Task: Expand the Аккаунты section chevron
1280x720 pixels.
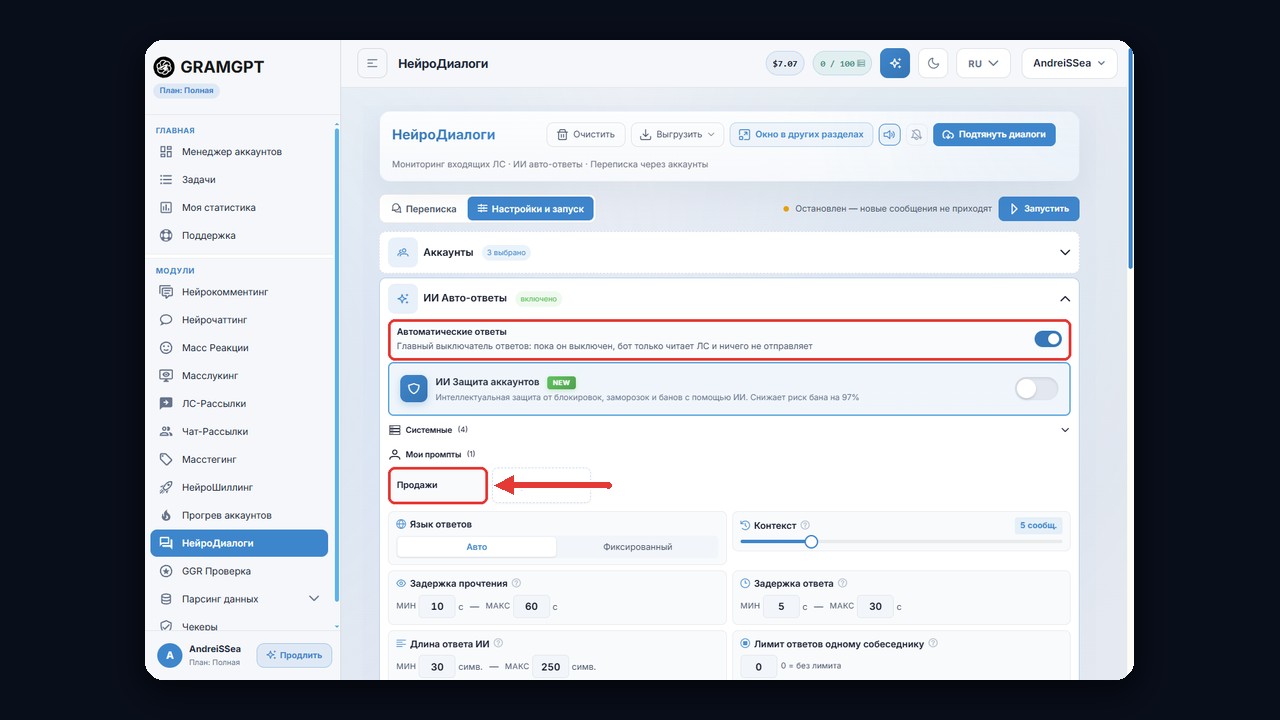Action: [1065, 252]
